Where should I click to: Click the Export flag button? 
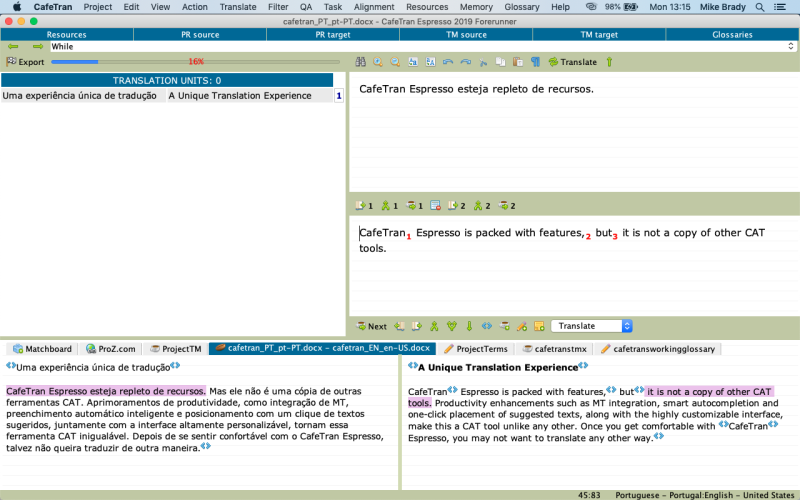pos(25,62)
